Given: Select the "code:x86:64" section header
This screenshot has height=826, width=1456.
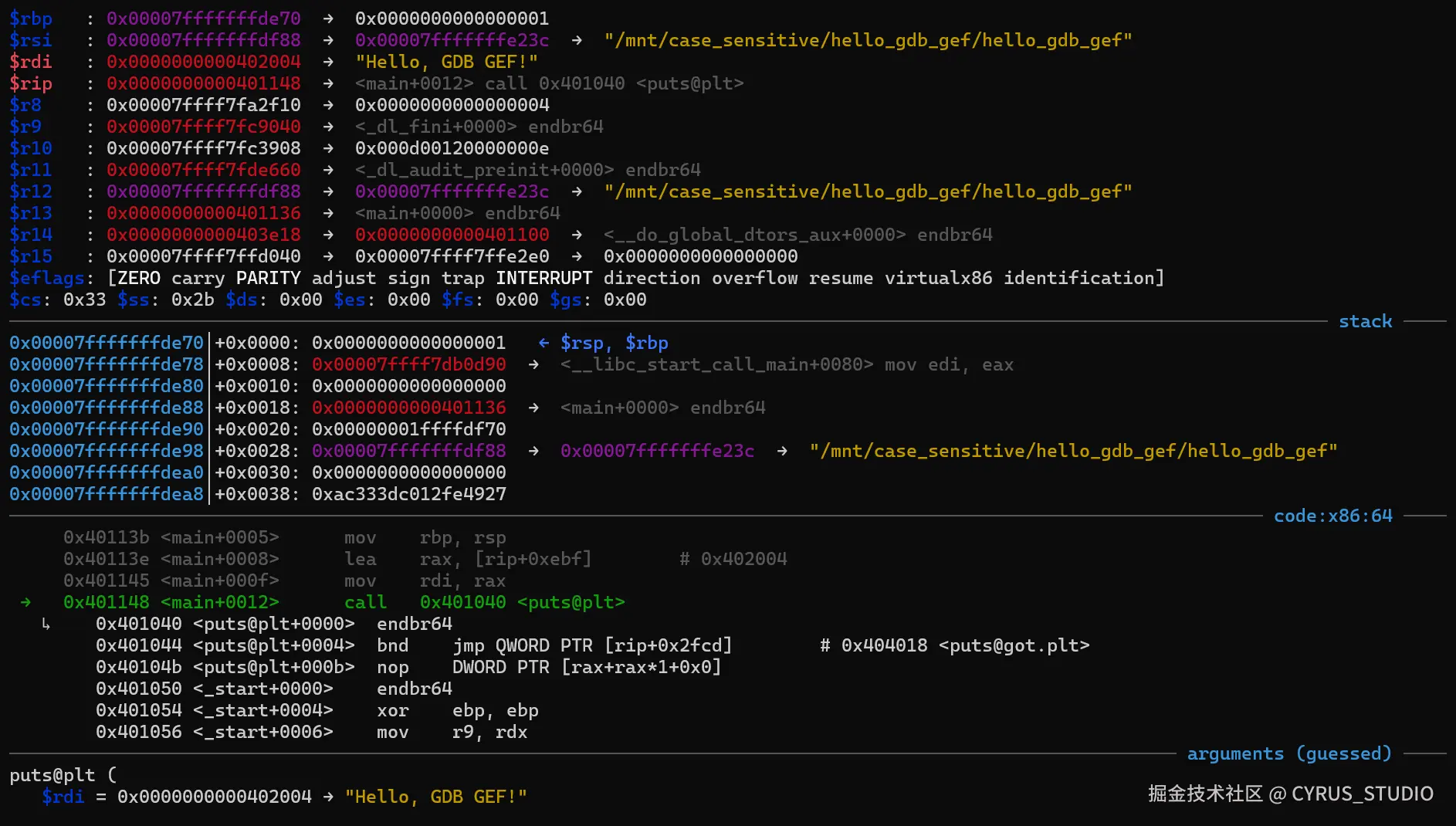Looking at the screenshot, I should point(1332,516).
